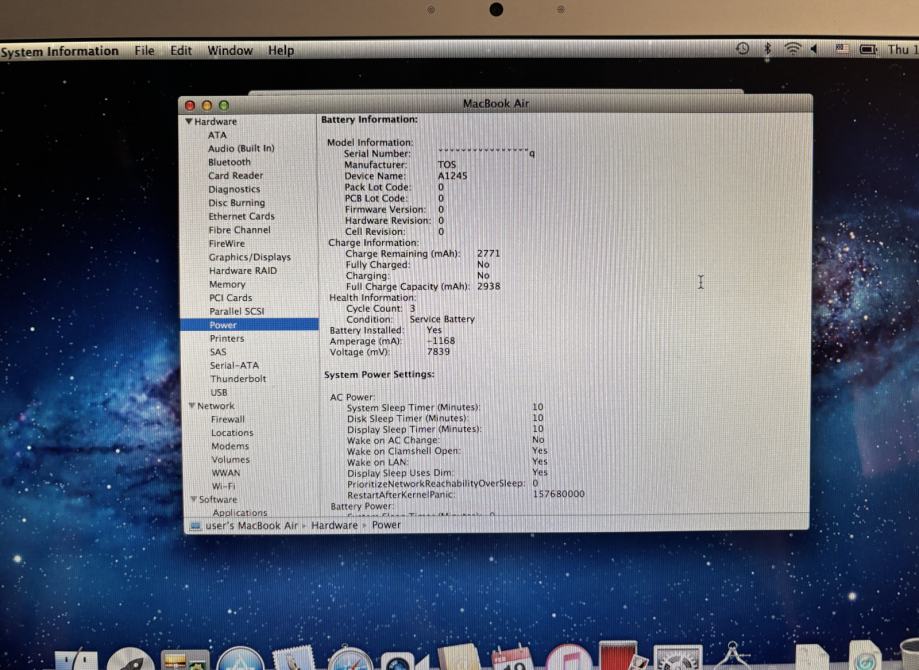Click Hardware in the bottom path bar

click(334, 525)
